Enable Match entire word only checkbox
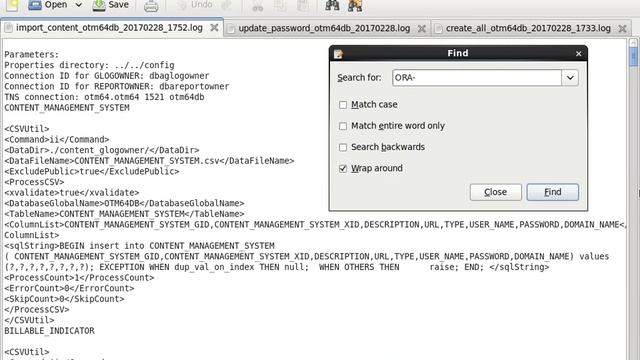Image resolution: width=640 pixels, height=360 pixels. [x=343, y=126]
